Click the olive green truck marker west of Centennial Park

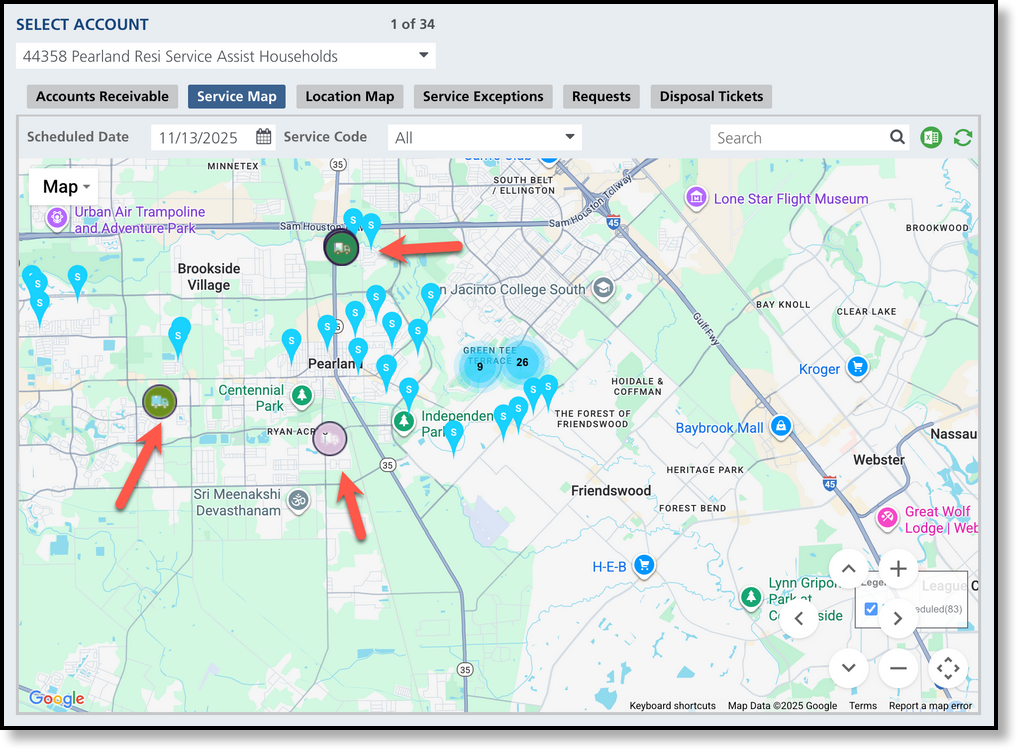click(160, 401)
